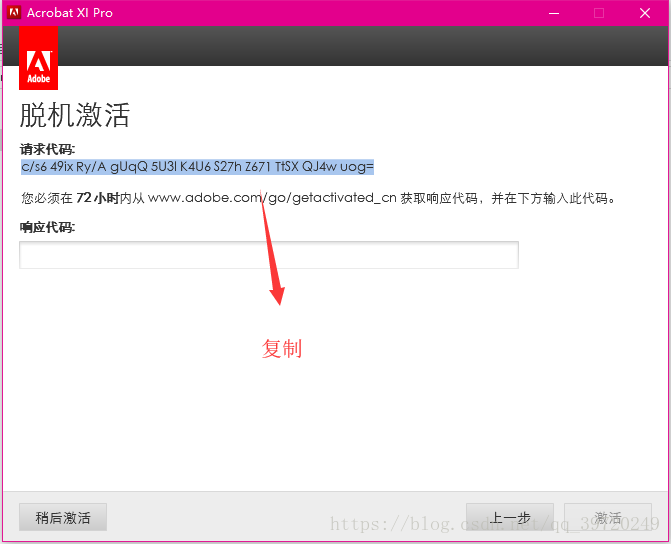Go back with the 上一步 button

coord(510,517)
